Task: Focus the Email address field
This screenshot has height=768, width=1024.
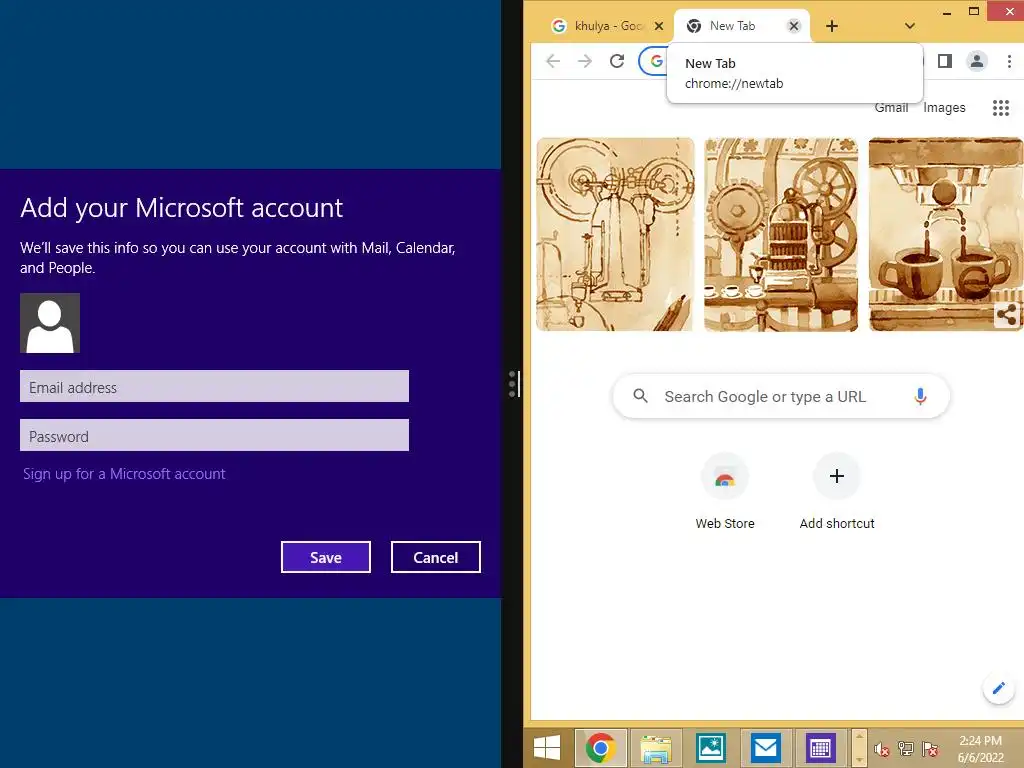Action: [x=214, y=387]
